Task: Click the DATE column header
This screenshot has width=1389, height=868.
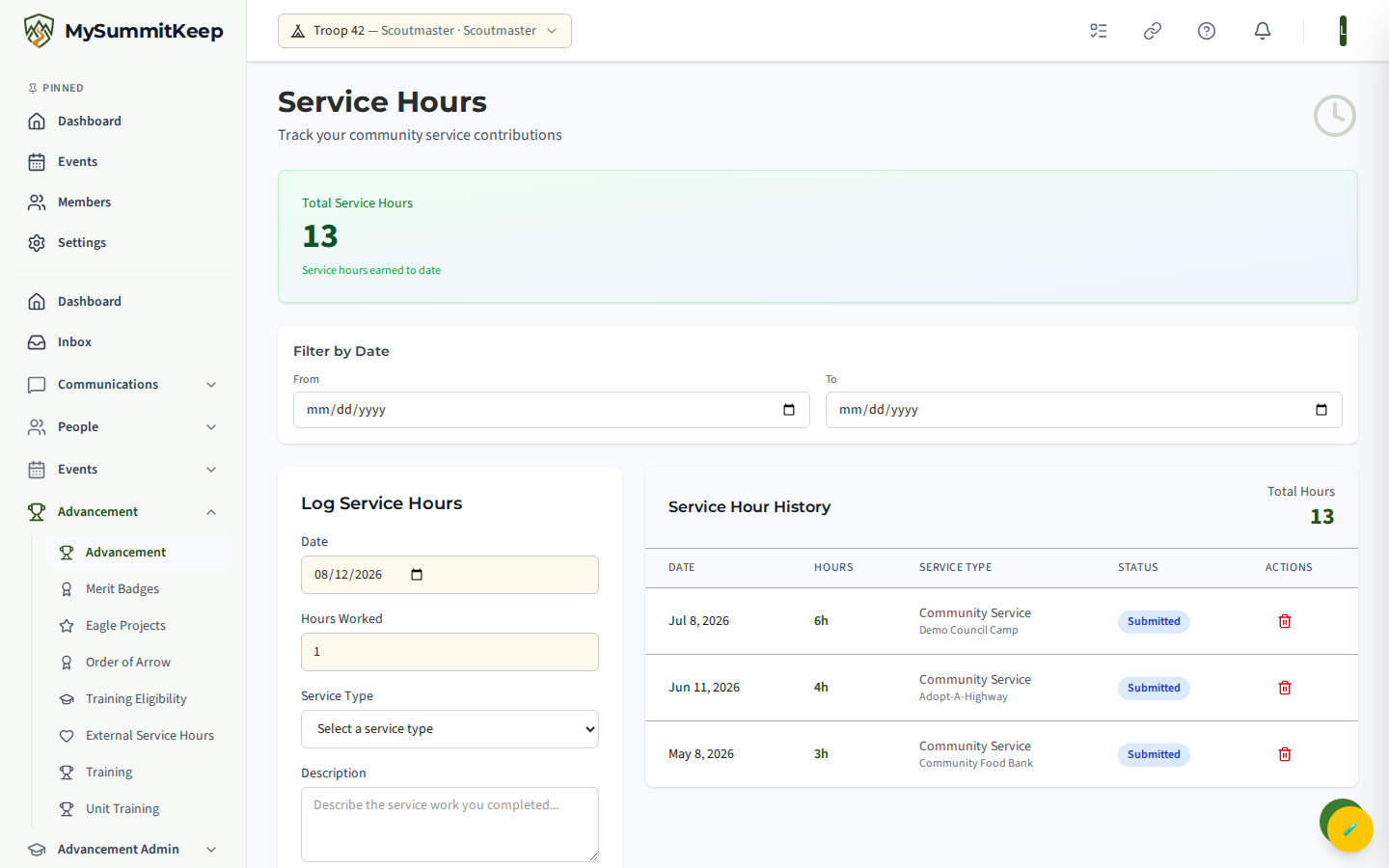Action: coord(681,568)
